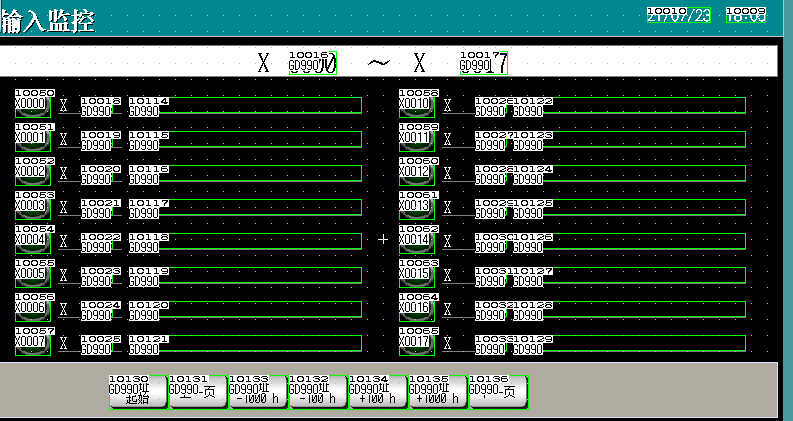Select the X0015 bit lamp
The height and width of the screenshot is (421, 793).
(416, 274)
